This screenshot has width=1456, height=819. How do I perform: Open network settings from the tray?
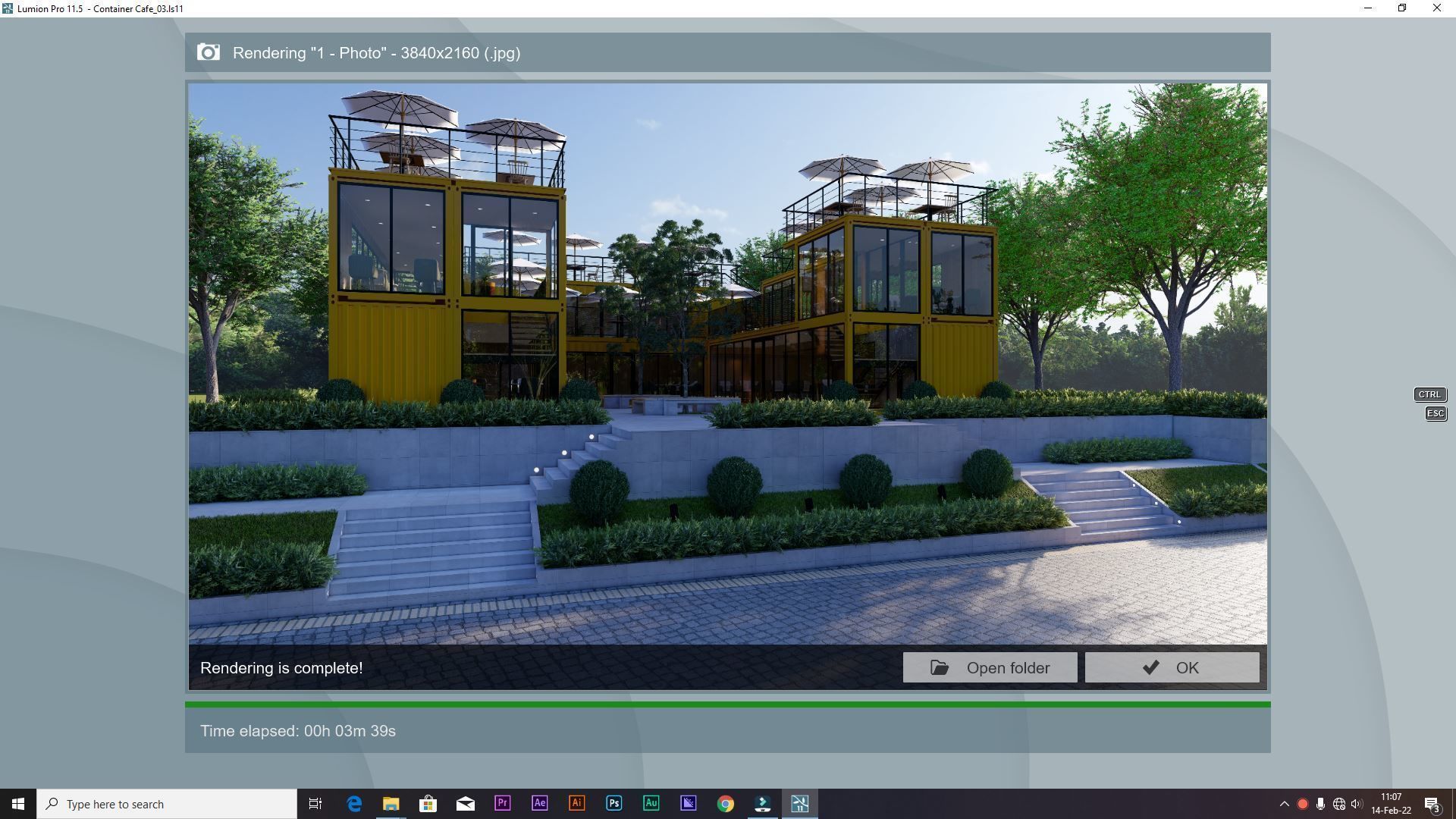click(1339, 804)
